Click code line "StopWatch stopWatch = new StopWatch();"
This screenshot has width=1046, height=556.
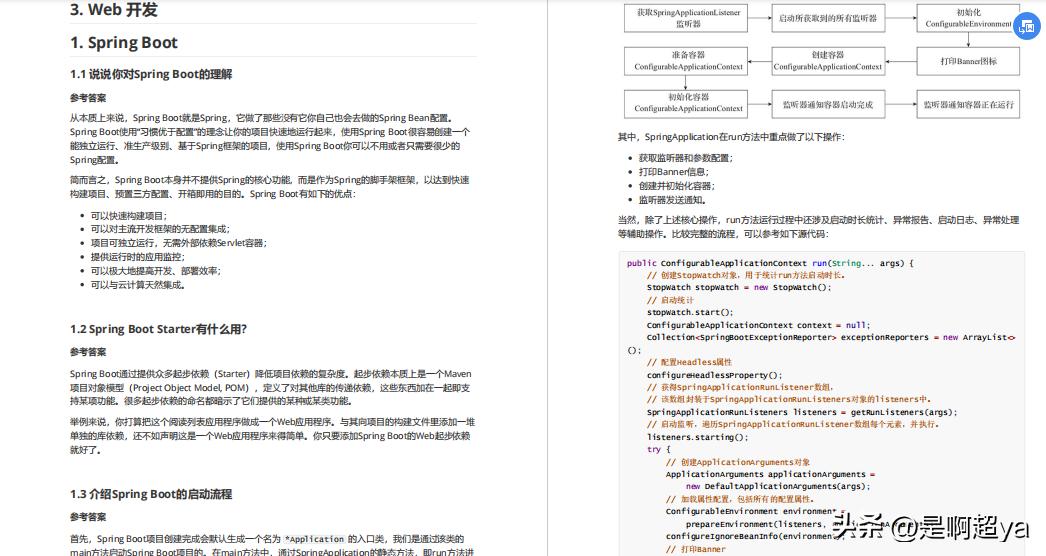point(738,288)
